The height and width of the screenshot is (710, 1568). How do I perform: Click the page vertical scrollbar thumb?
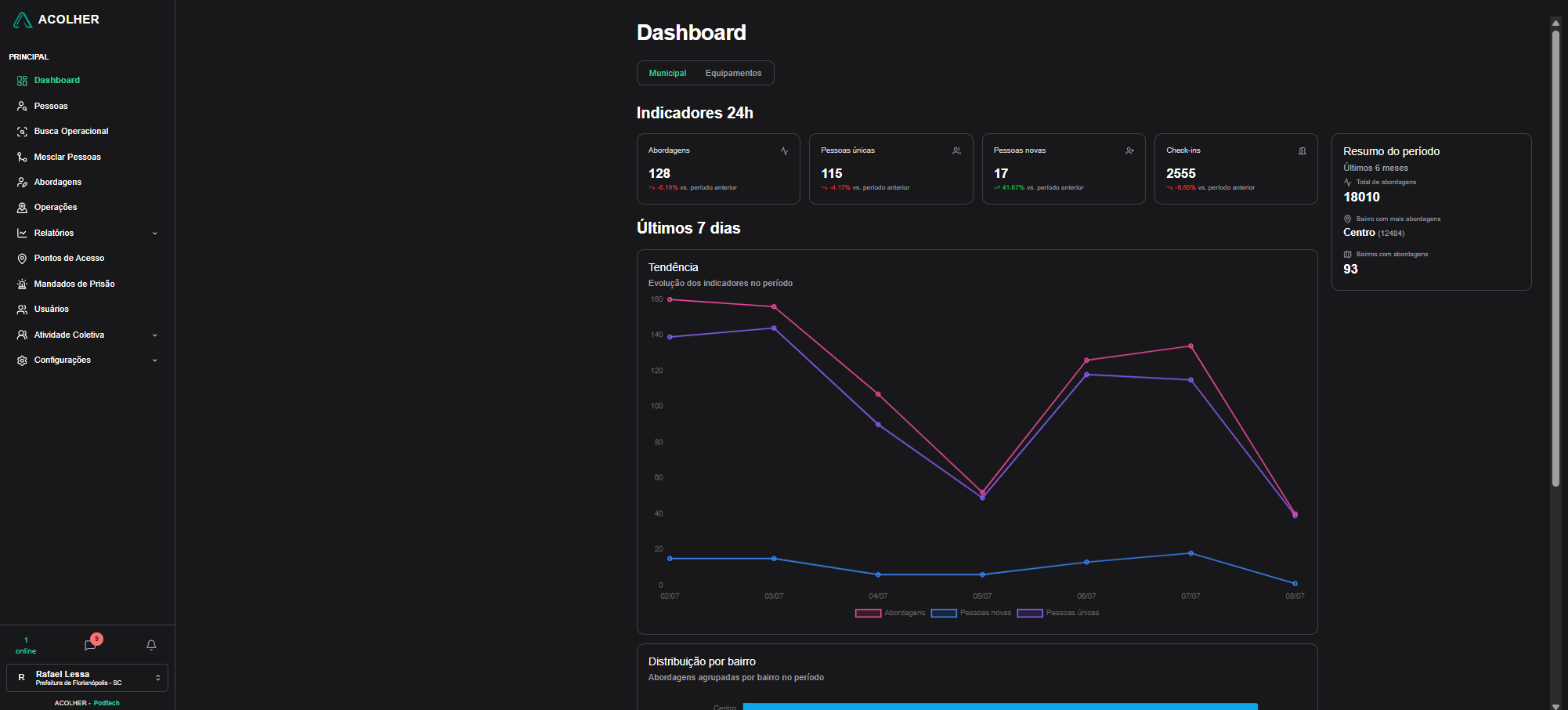(x=1555, y=259)
